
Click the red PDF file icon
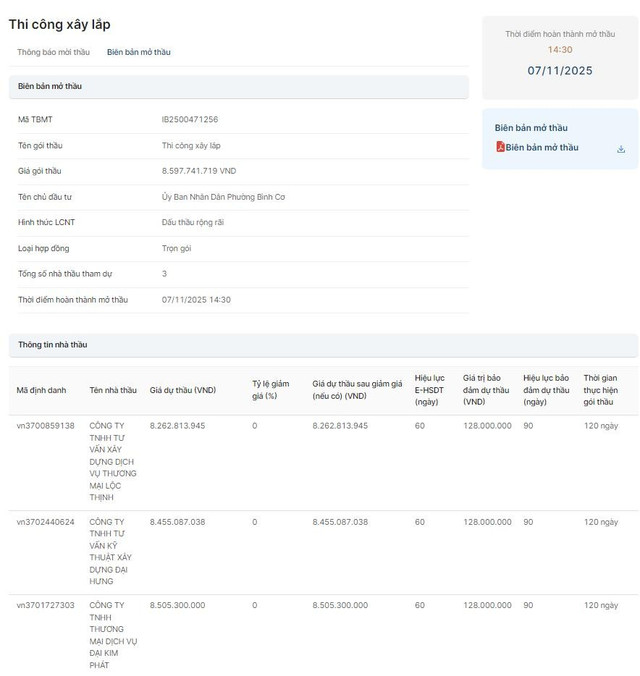click(500, 148)
